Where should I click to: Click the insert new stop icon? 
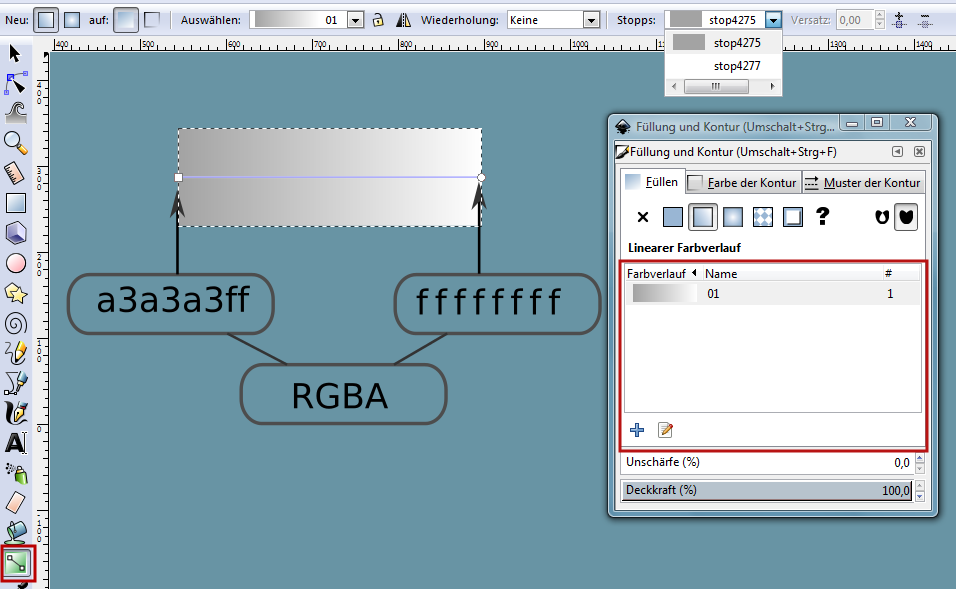(x=899, y=20)
